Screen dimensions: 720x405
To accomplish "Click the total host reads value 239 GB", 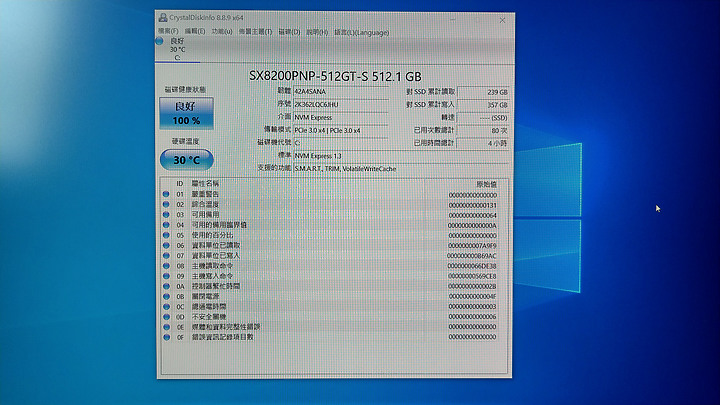I will 483,92.
